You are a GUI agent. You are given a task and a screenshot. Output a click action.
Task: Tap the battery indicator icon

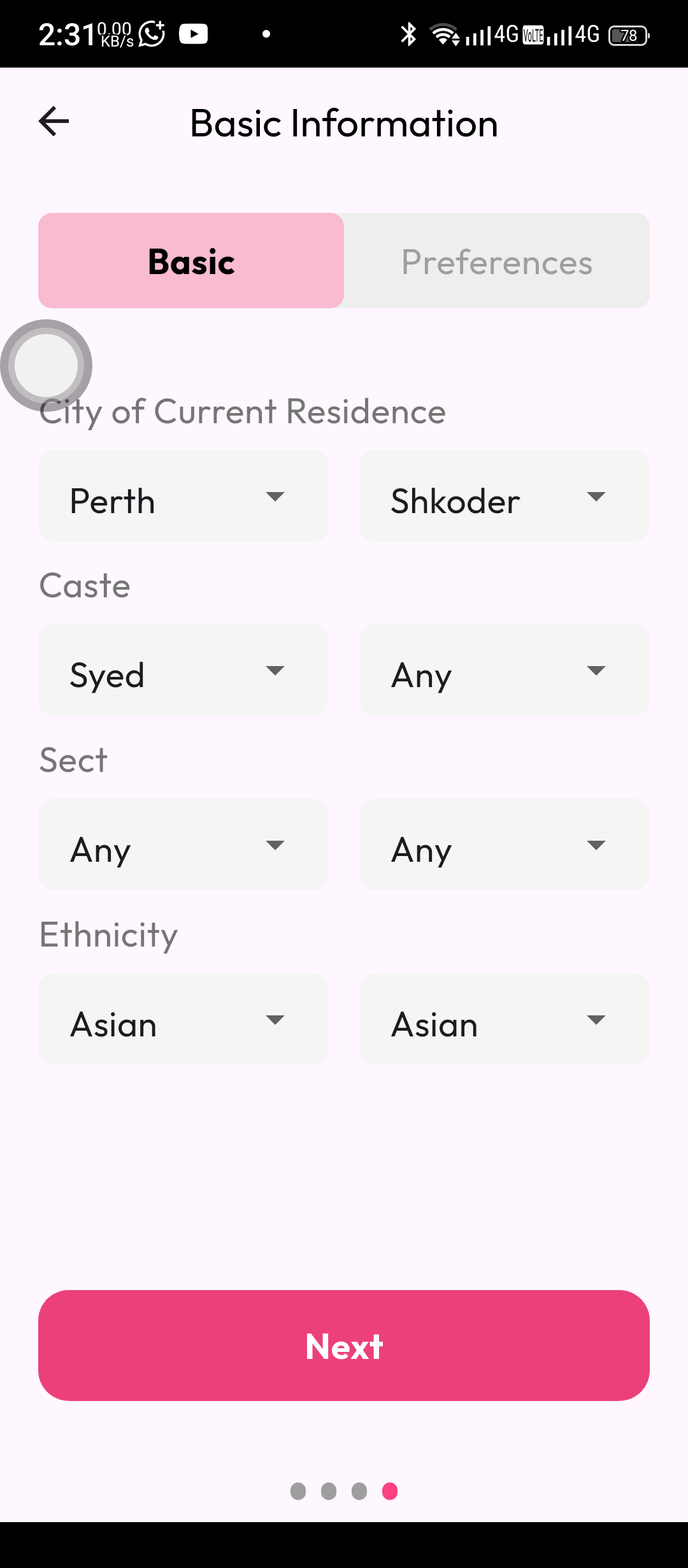click(x=629, y=35)
